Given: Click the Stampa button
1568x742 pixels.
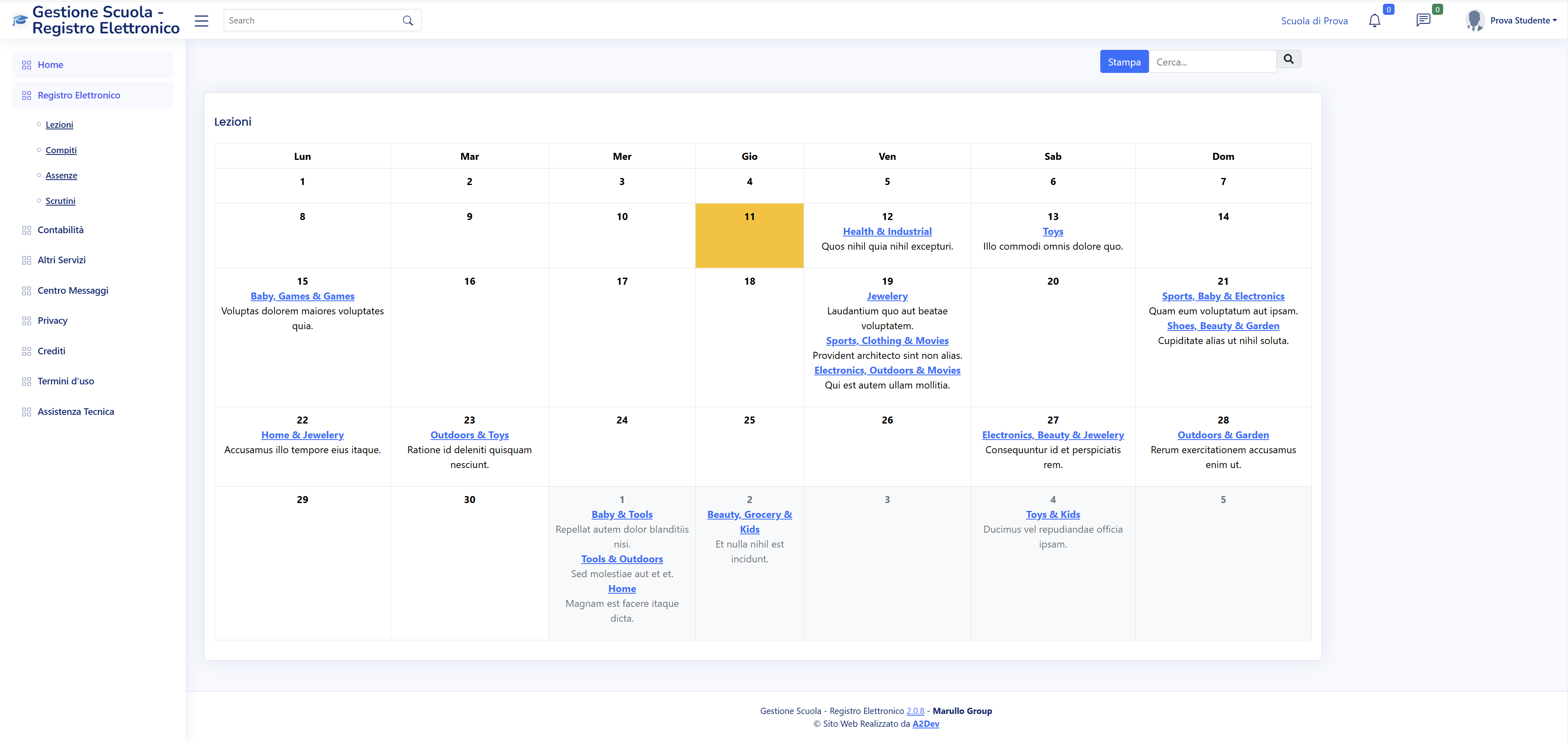Looking at the screenshot, I should coord(1124,62).
